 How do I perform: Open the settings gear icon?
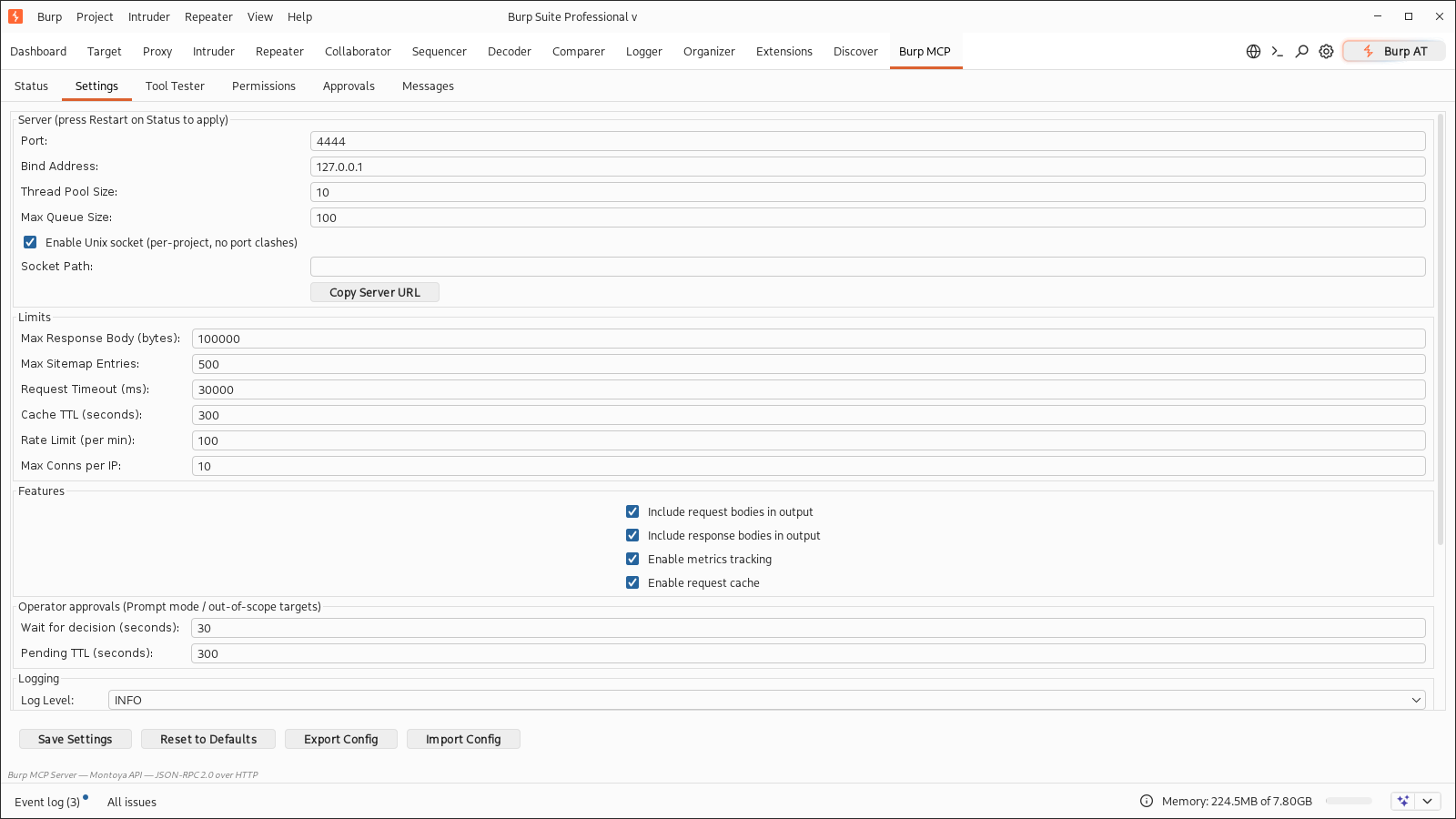pos(1327,52)
